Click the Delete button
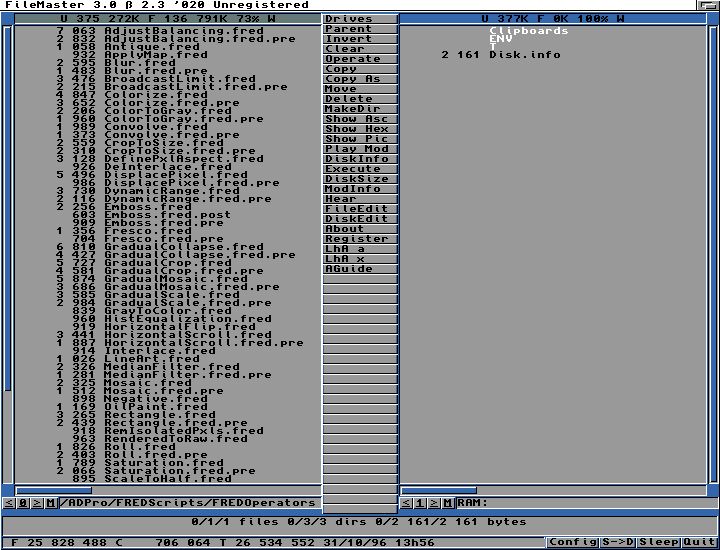720x550 pixels. point(360,99)
